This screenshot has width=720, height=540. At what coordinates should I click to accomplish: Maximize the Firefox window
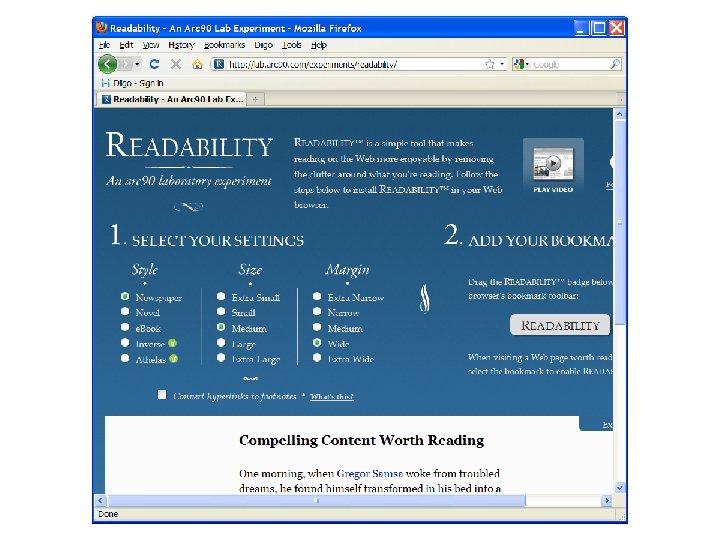599,28
